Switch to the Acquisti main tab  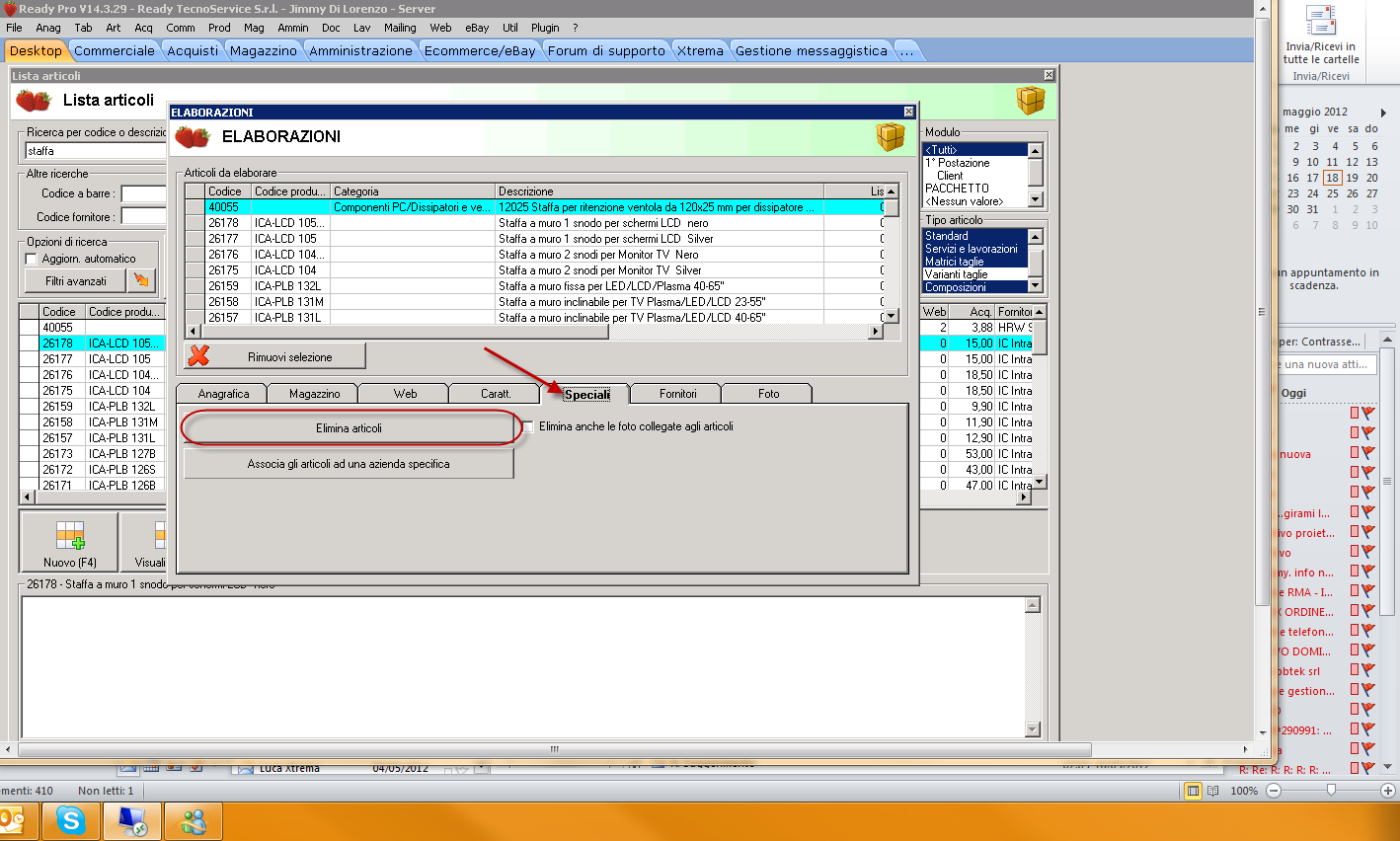(193, 50)
